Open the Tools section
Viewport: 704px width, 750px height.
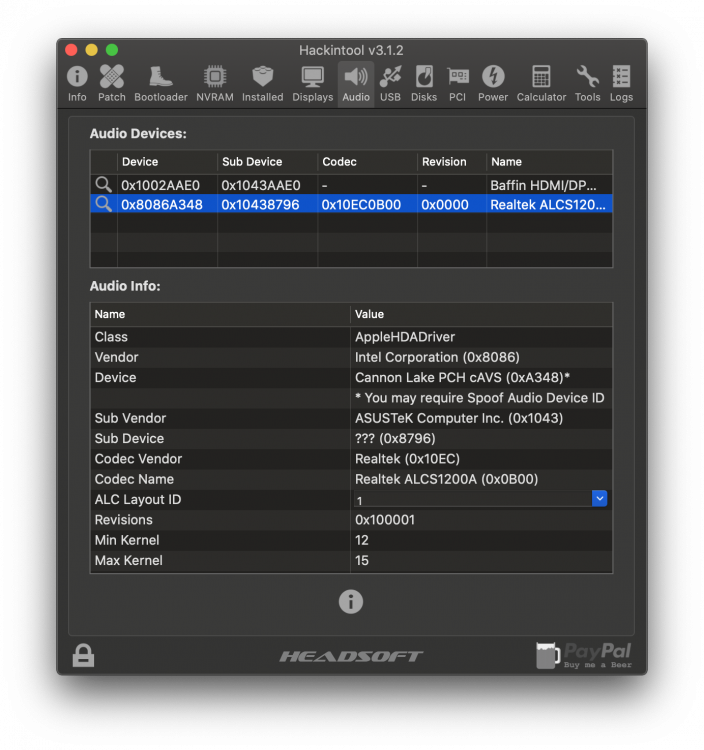(587, 84)
